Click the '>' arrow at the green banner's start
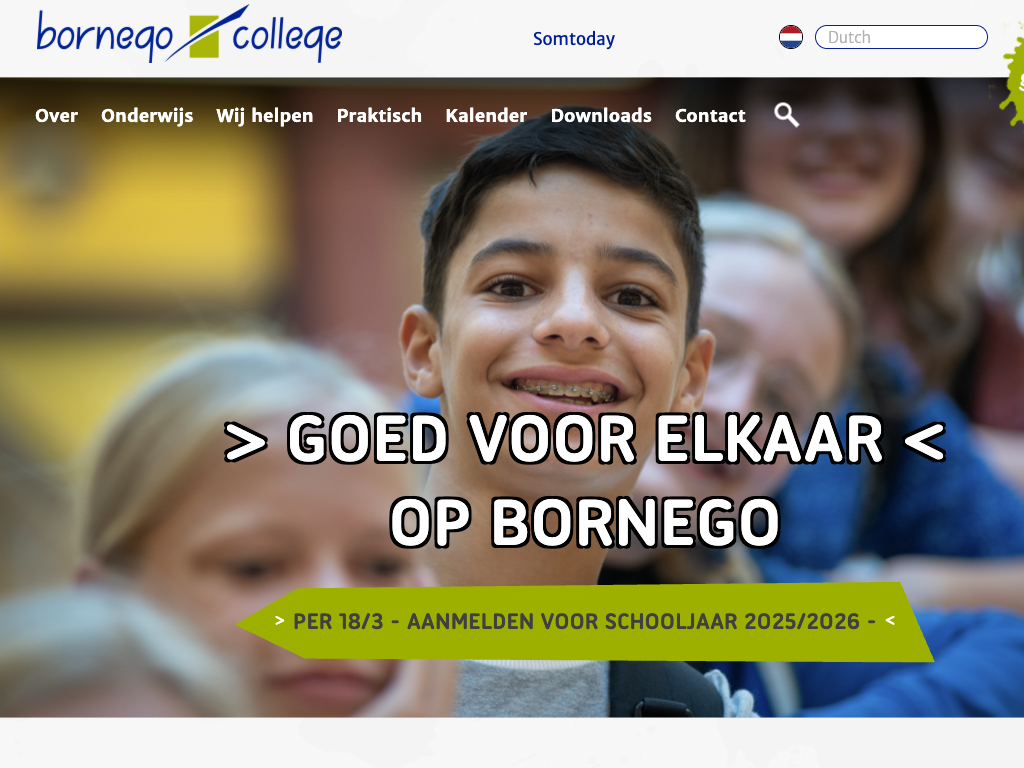This screenshot has height=768, width=1024. point(280,620)
